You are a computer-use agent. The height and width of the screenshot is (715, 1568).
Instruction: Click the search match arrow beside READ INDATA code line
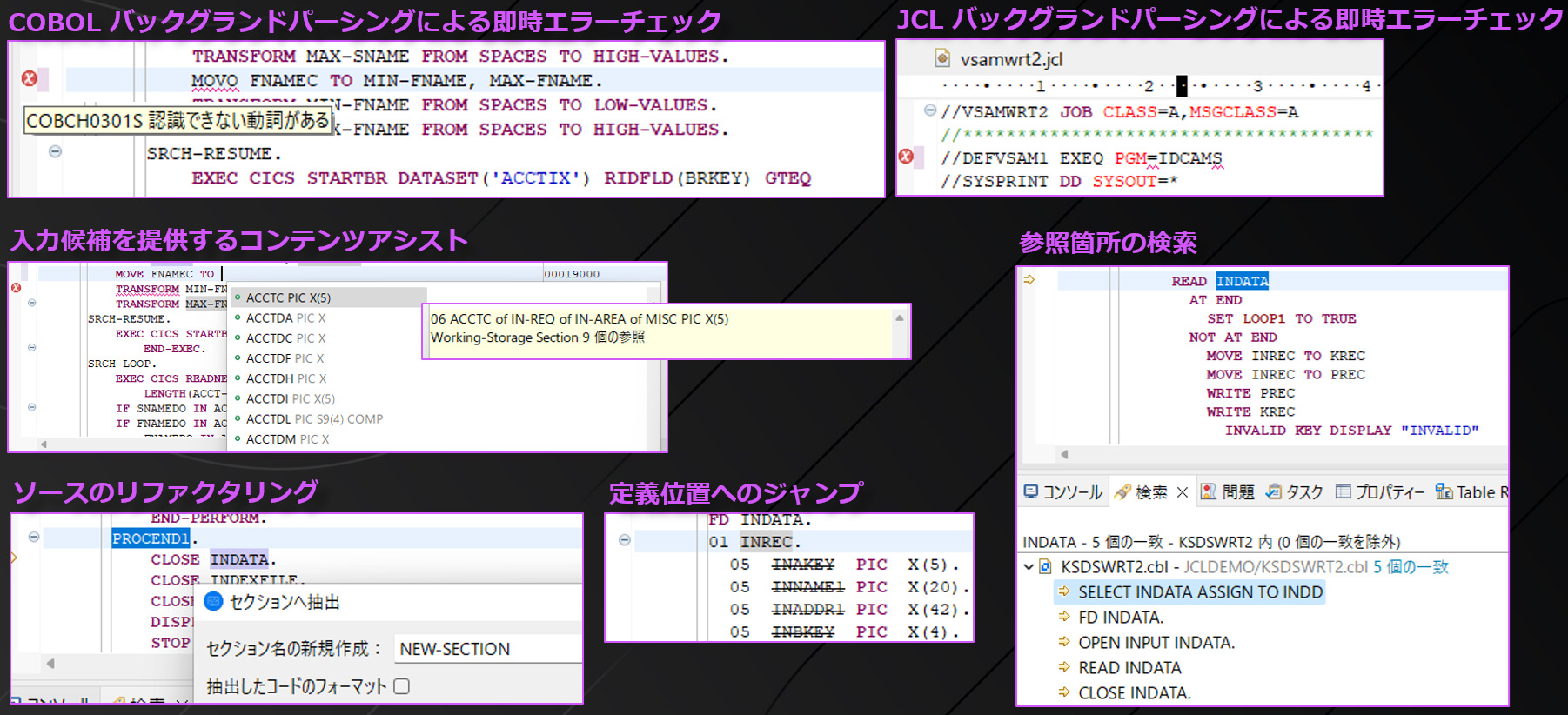(1029, 280)
